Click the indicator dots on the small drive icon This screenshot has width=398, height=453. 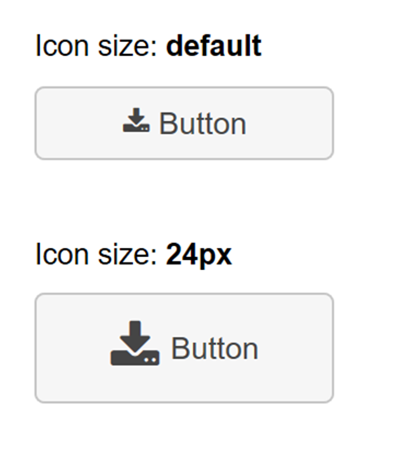[x=145, y=128]
